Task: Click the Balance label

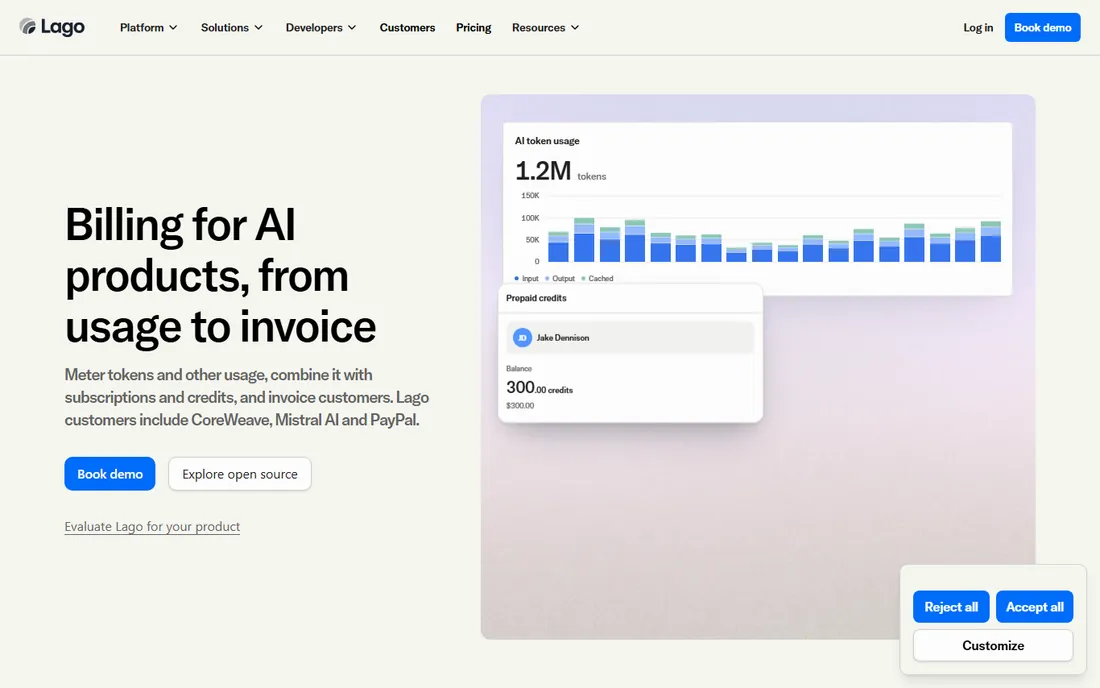Action: tap(519, 368)
